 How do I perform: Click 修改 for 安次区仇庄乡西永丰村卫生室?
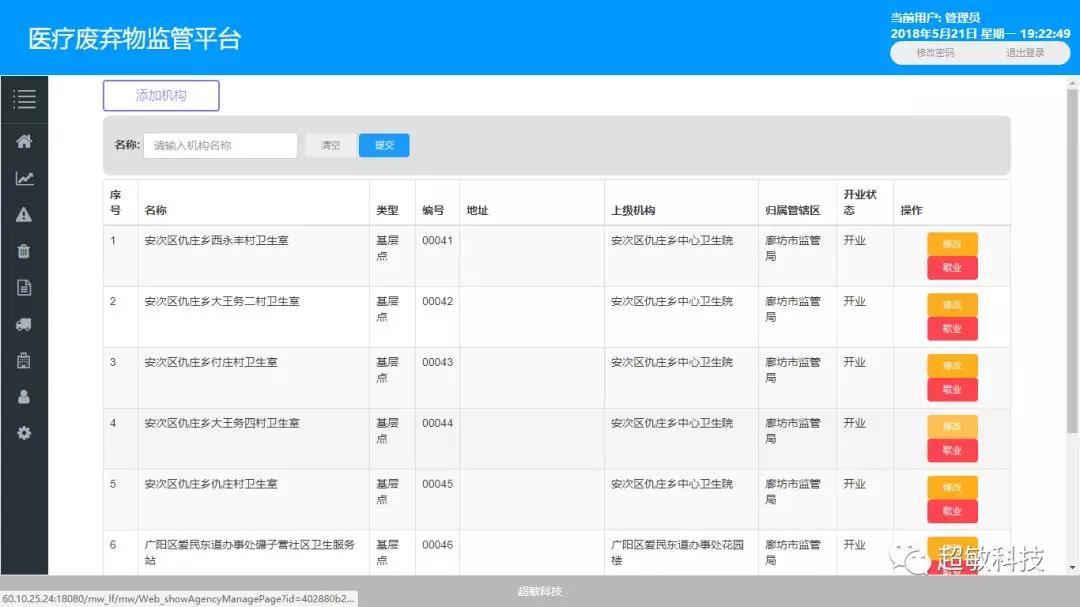pyautogui.click(x=952, y=244)
